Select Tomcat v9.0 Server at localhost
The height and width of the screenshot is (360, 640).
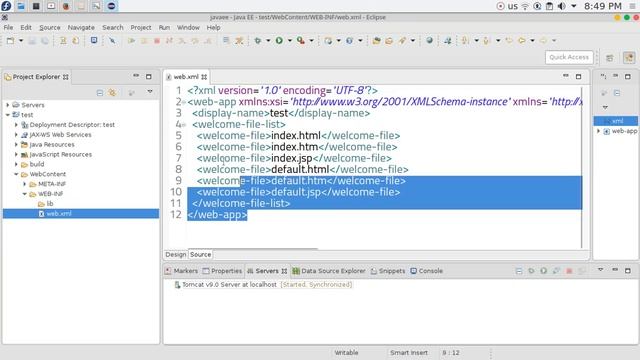coord(229,284)
